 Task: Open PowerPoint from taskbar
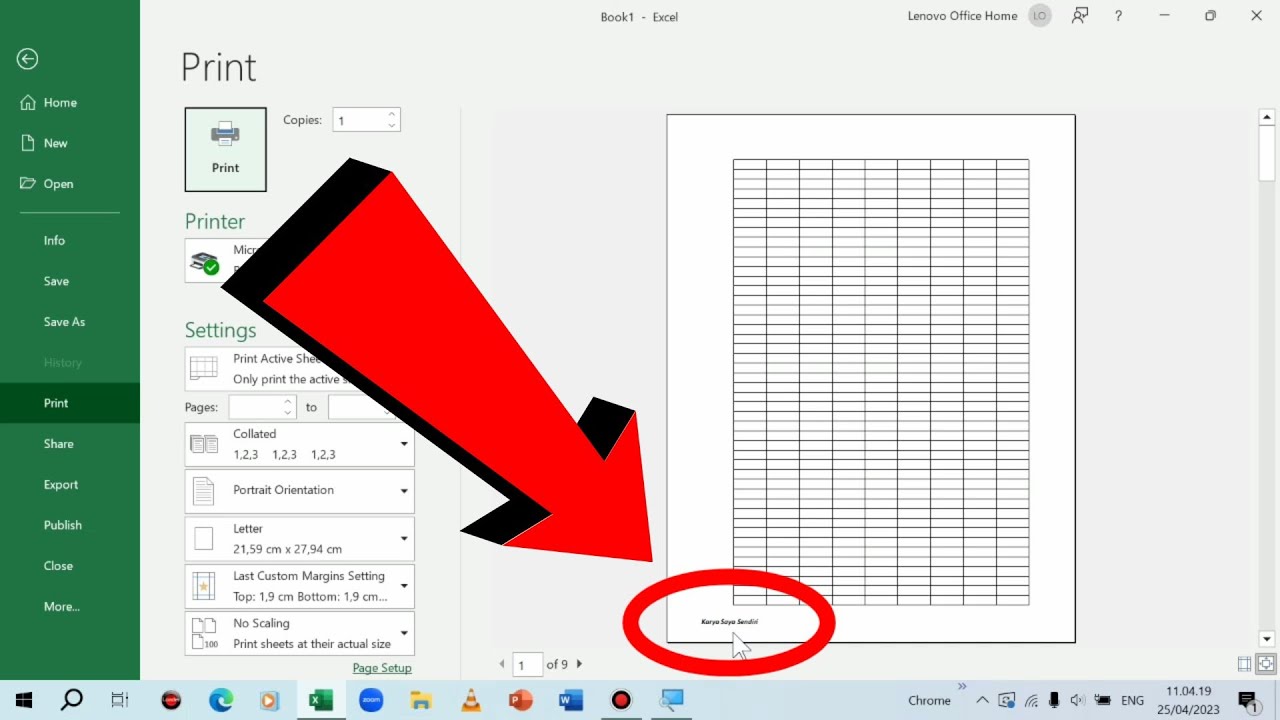click(x=521, y=700)
